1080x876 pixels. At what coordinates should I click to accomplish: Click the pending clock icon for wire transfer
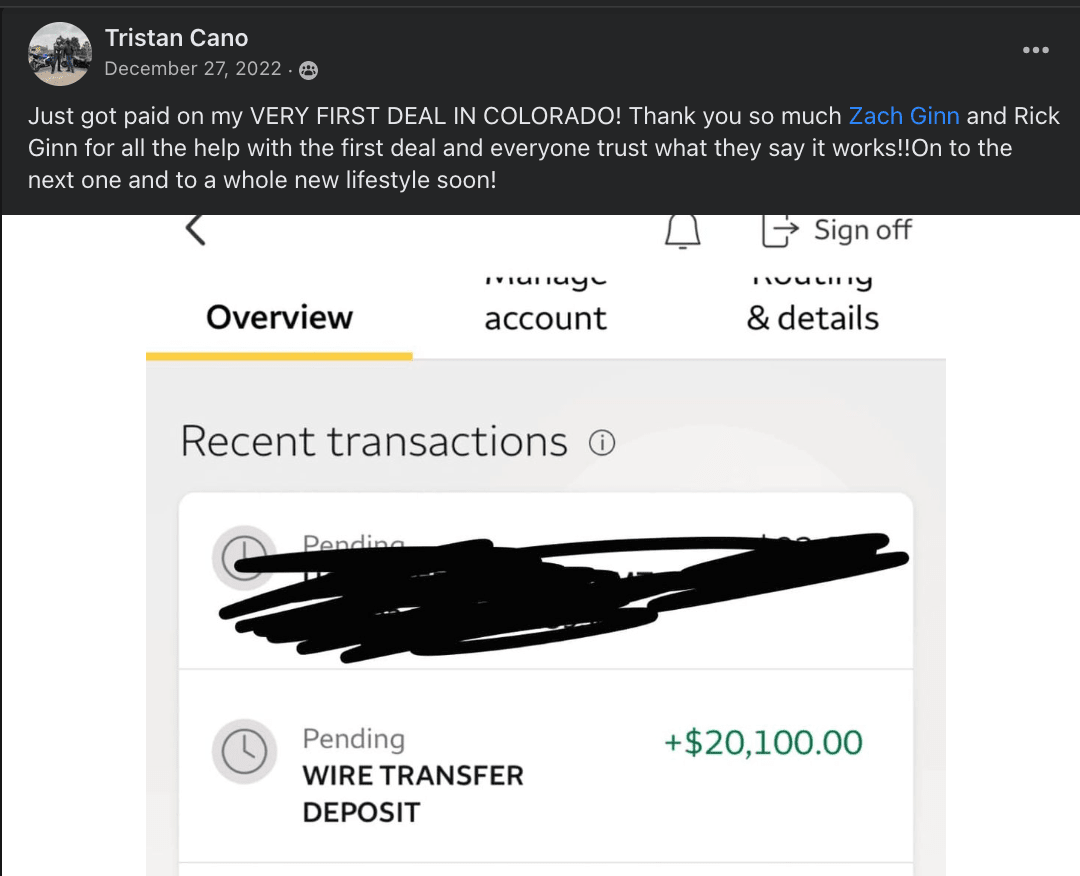pyautogui.click(x=244, y=752)
